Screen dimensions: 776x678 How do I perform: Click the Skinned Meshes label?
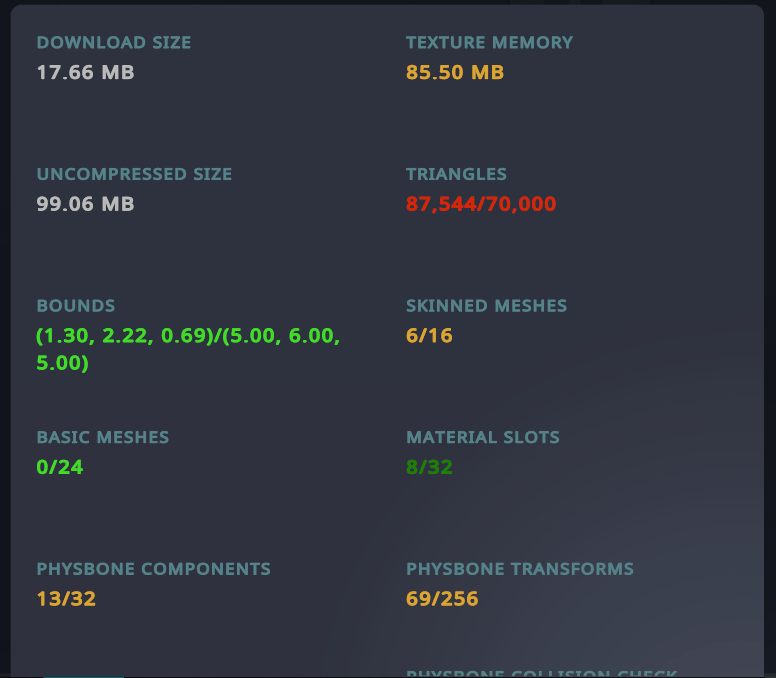486,306
